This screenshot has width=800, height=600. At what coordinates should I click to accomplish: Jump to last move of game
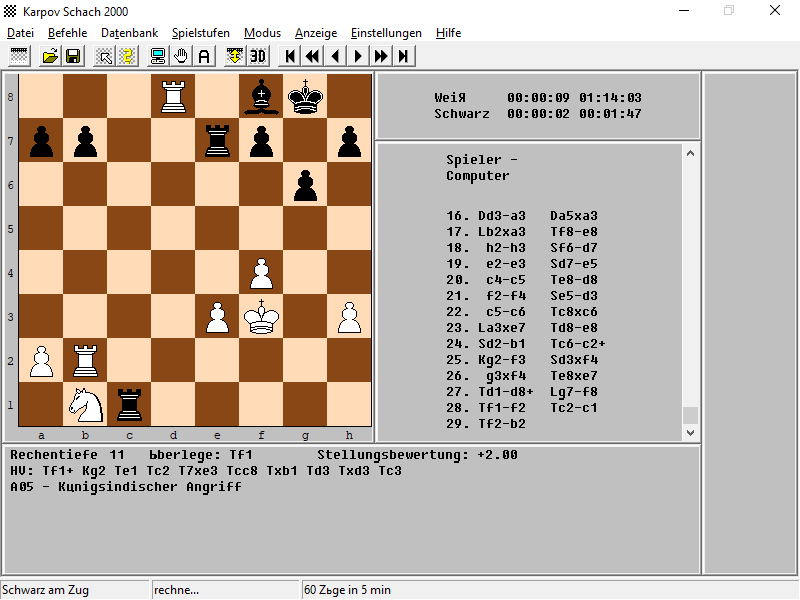coord(404,56)
